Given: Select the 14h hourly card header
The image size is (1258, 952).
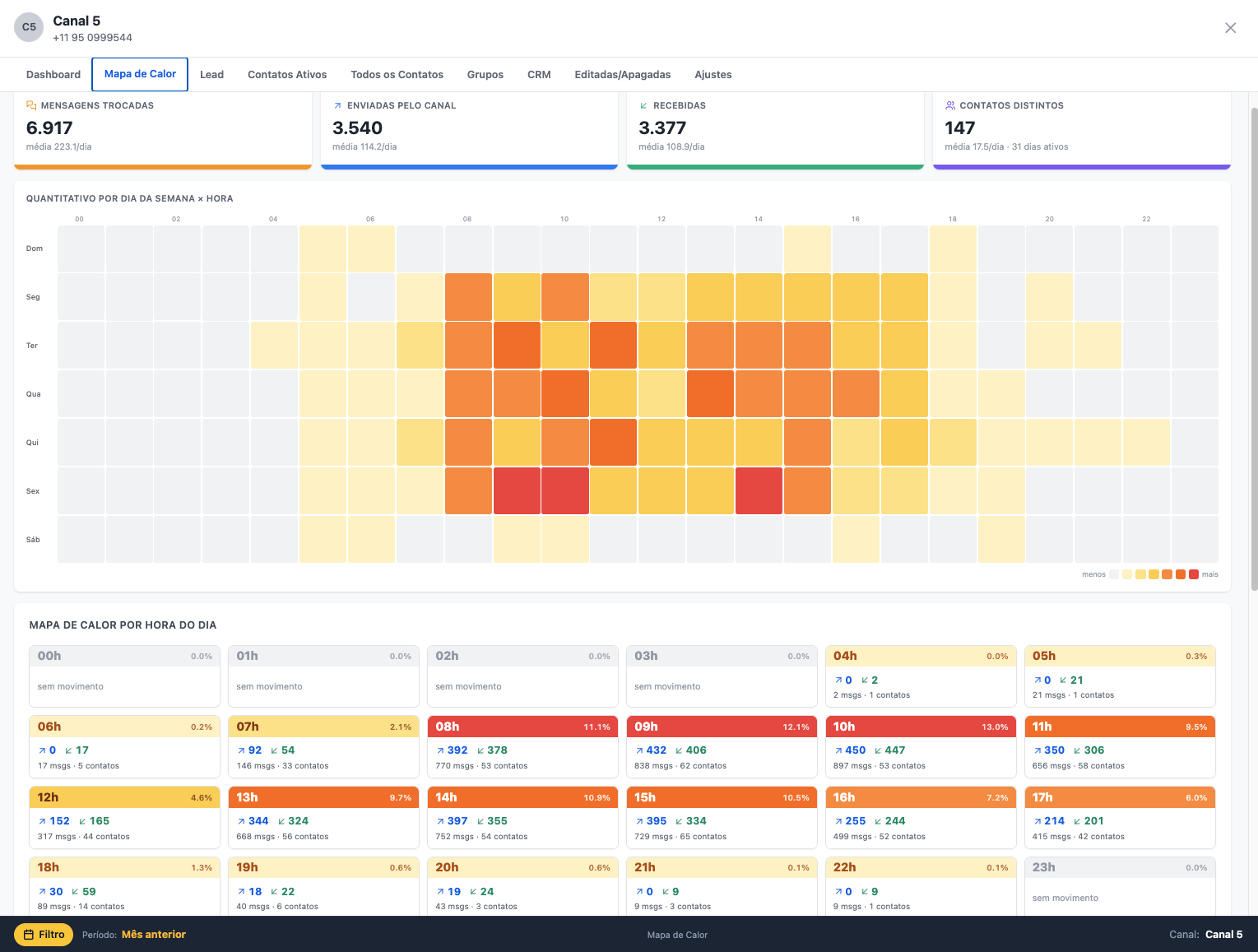Looking at the screenshot, I should coord(522,797).
